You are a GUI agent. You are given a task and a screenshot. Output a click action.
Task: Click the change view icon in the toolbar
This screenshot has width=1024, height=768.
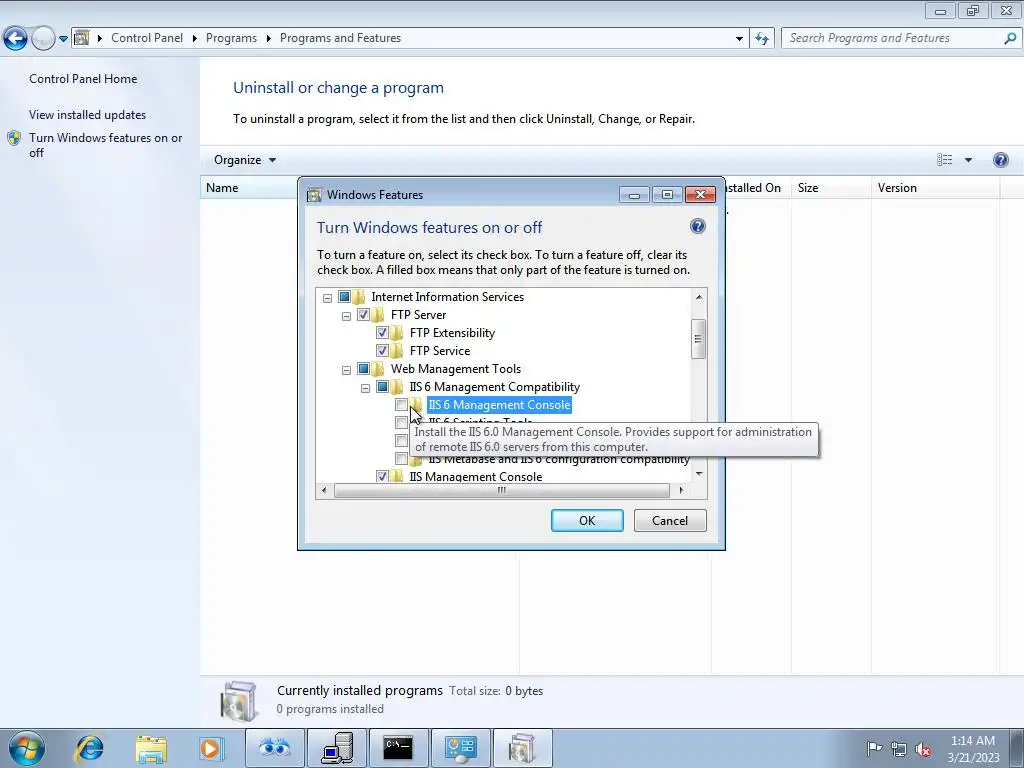pyautogui.click(x=944, y=160)
